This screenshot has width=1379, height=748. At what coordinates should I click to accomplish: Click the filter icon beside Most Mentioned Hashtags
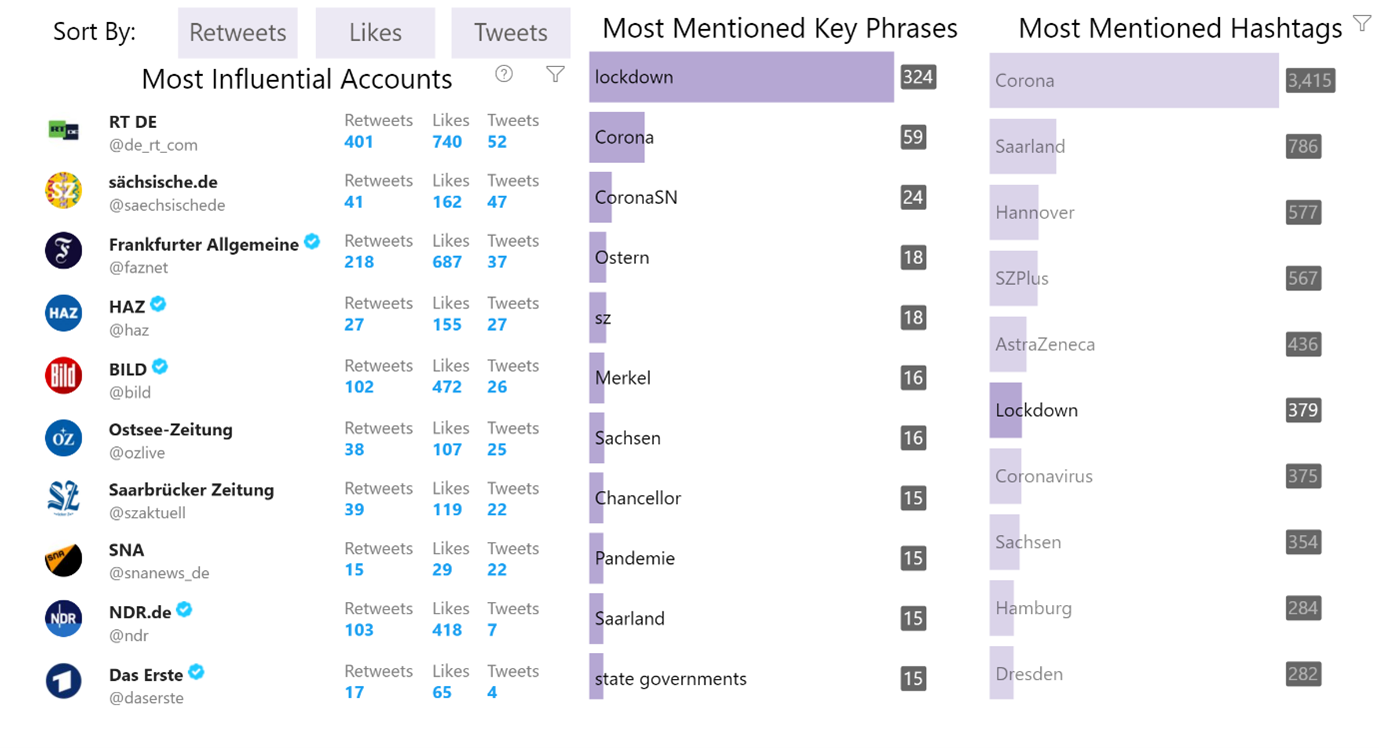[x=1361, y=23]
